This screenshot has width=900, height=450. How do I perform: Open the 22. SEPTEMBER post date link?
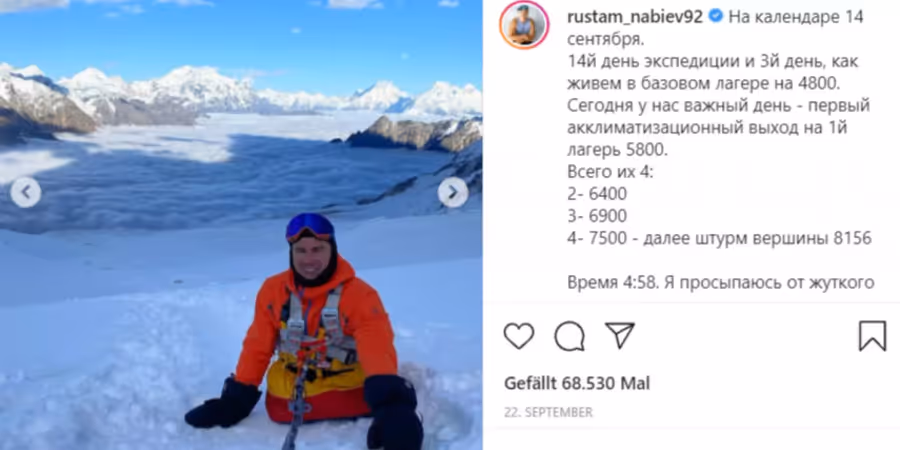(x=548, y=412)
